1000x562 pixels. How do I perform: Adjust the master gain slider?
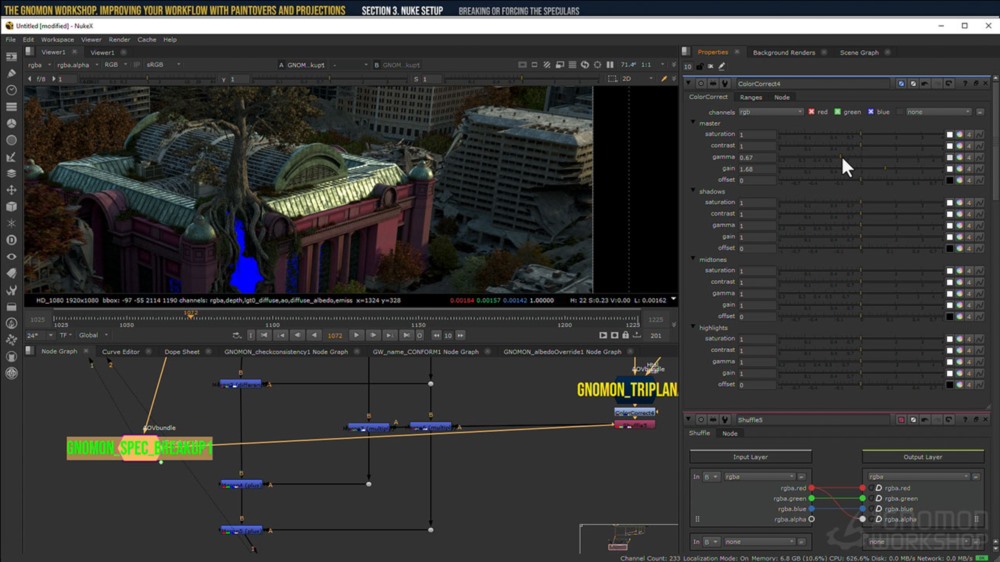860,169
